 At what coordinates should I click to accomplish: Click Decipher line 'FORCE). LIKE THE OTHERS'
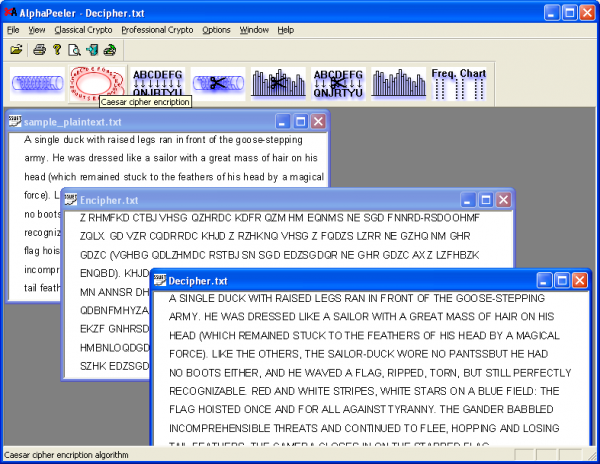point(359,354)
